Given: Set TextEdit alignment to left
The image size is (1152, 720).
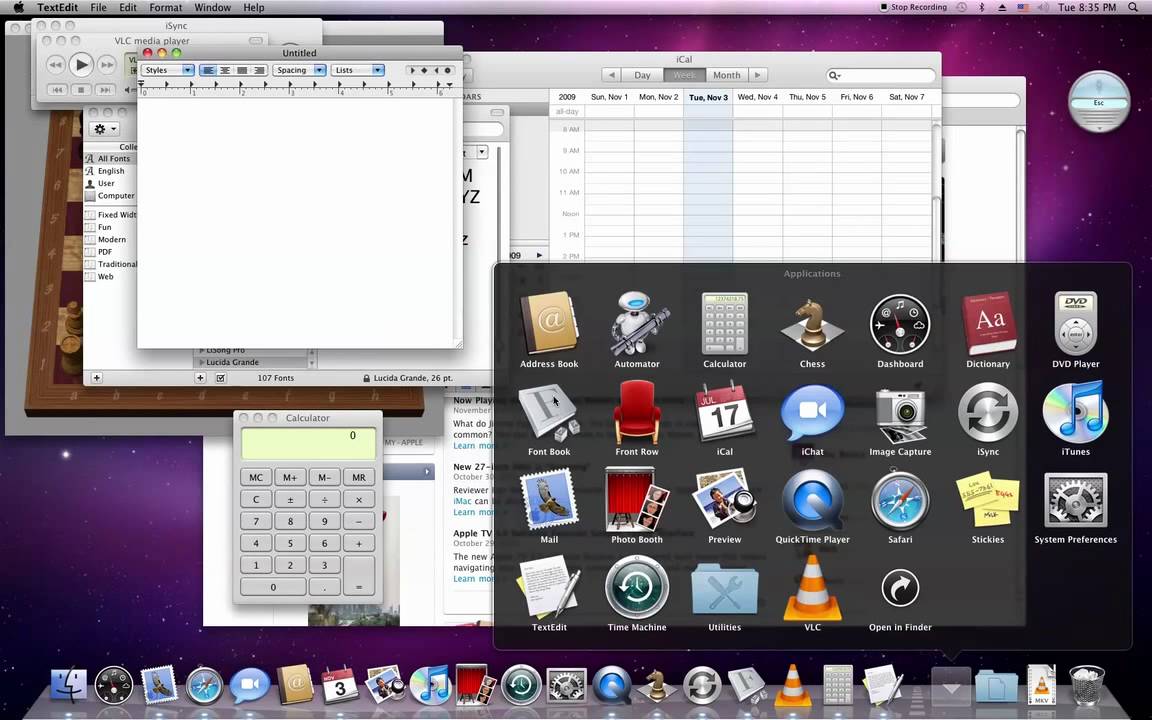Looking at the screenshot, I should pos(208,70).
